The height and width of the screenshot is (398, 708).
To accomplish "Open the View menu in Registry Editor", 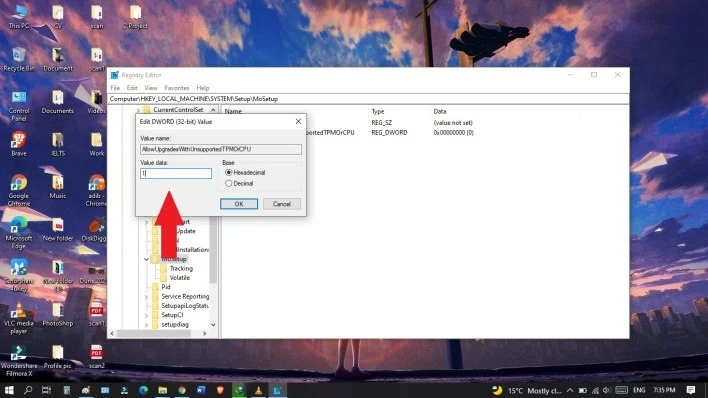I will pyautogui.click(x=151, y=88).
